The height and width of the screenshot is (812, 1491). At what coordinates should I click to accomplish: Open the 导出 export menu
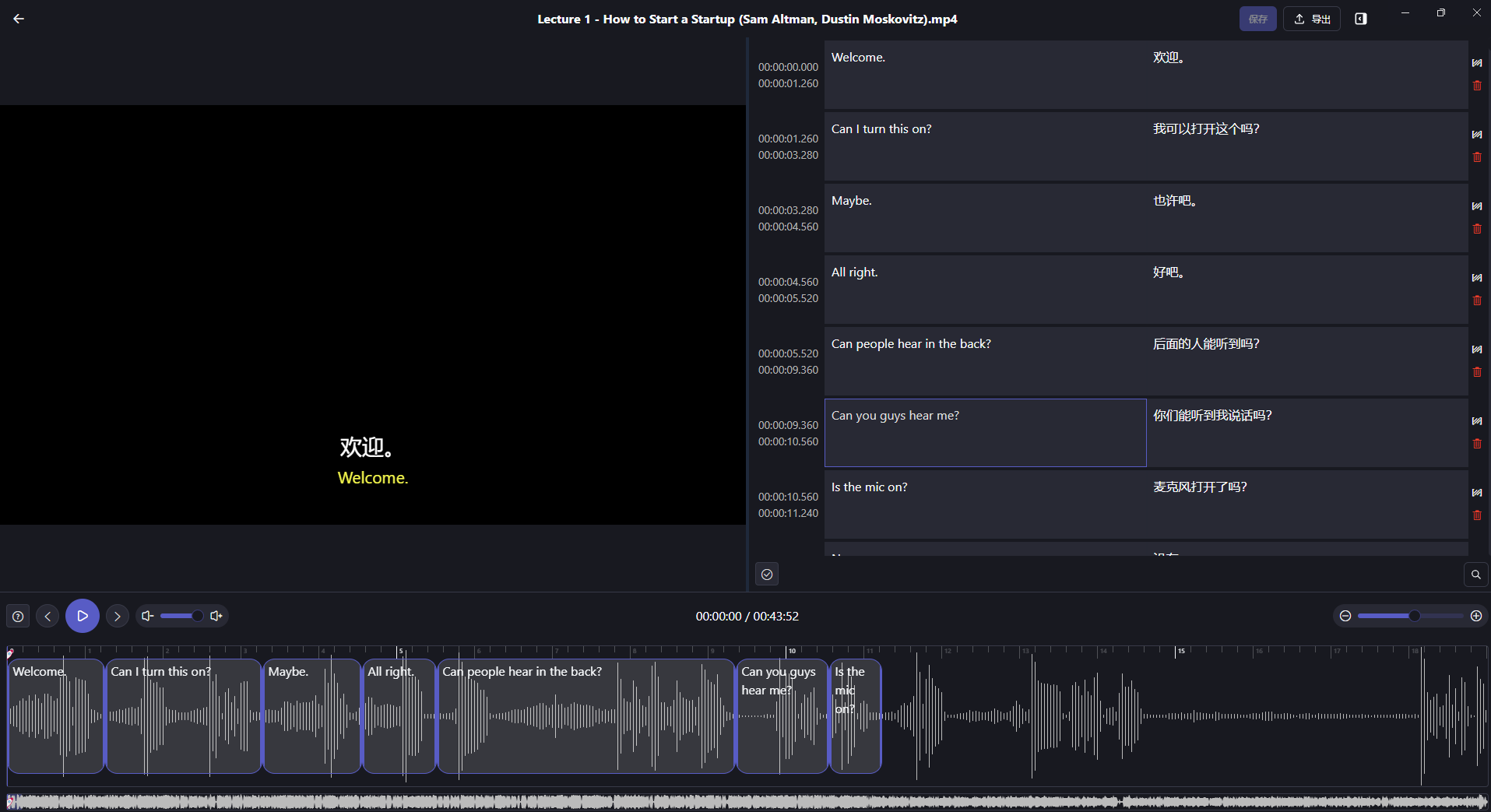click(x=1312, y=19)
